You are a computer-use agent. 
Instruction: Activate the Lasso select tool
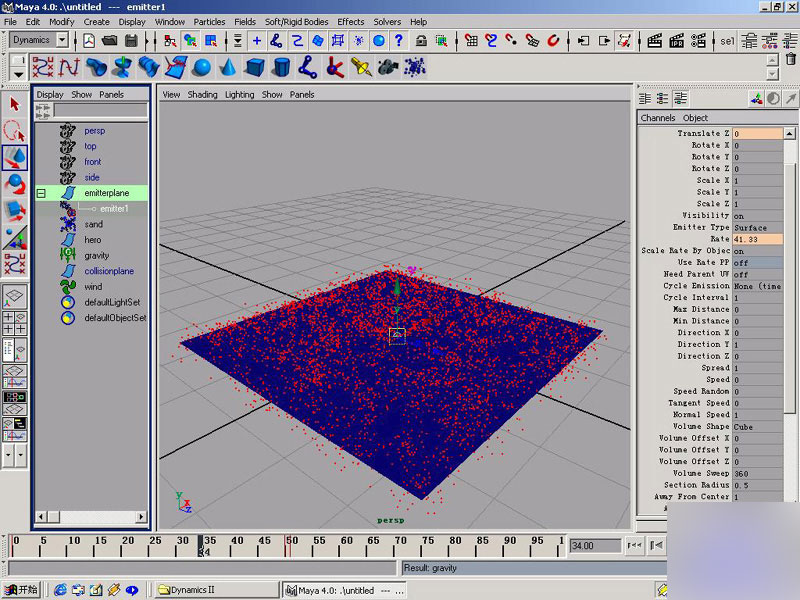(x=15, y=131)
